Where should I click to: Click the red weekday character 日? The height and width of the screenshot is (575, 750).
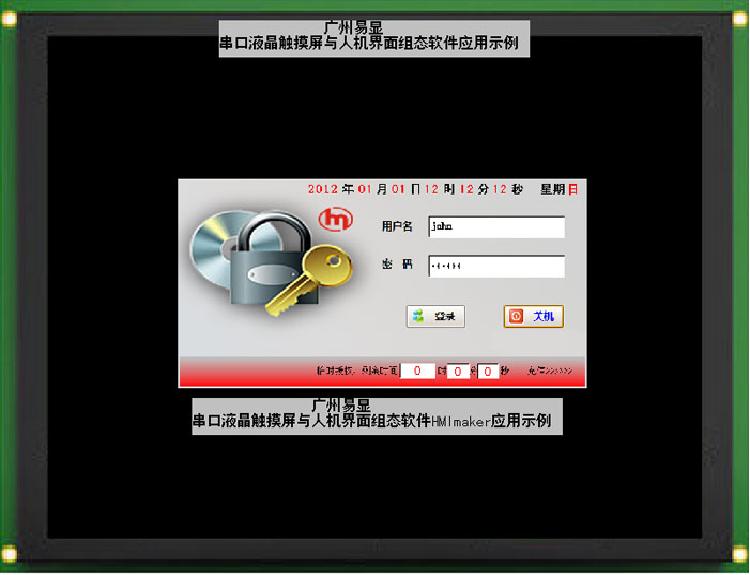(x=573, y=189)
